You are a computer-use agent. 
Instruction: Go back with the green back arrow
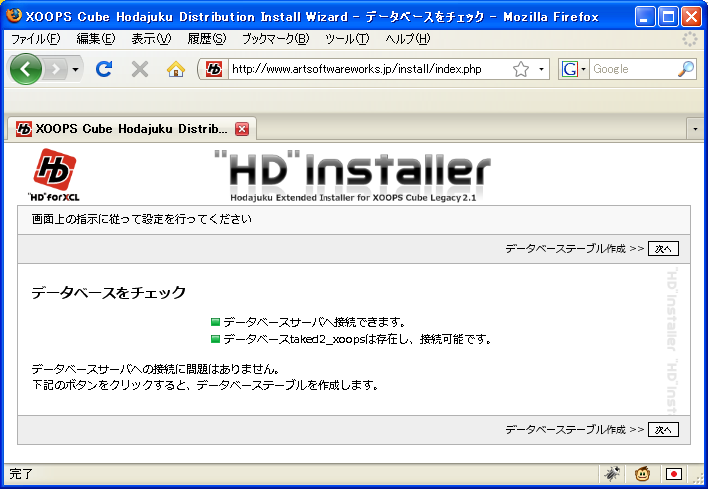point(26,69)
